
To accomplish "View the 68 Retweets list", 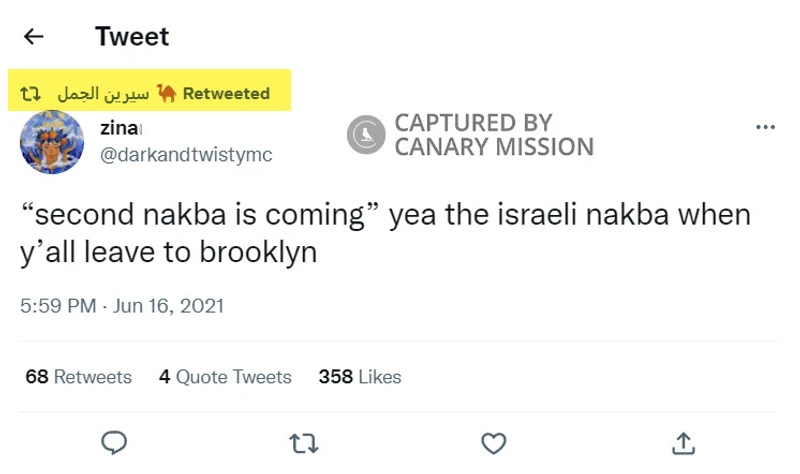I will tap(78, 377).
